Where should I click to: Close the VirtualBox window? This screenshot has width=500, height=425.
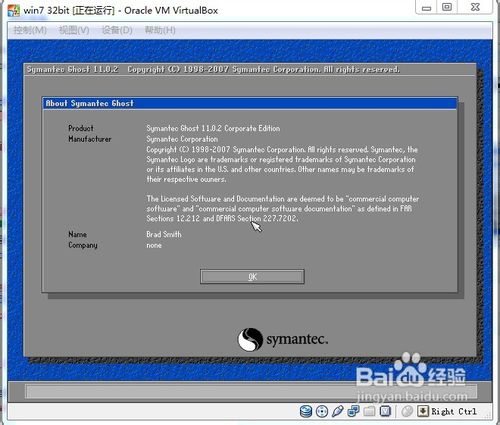[x=475, y=7]
